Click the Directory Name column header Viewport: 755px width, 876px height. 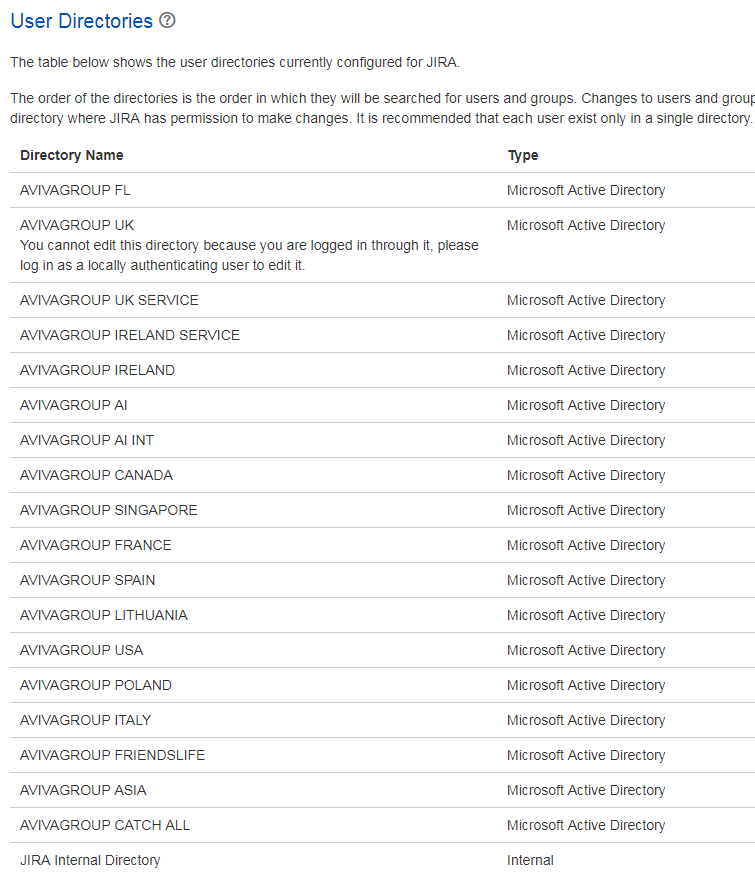tap(70, 155)
